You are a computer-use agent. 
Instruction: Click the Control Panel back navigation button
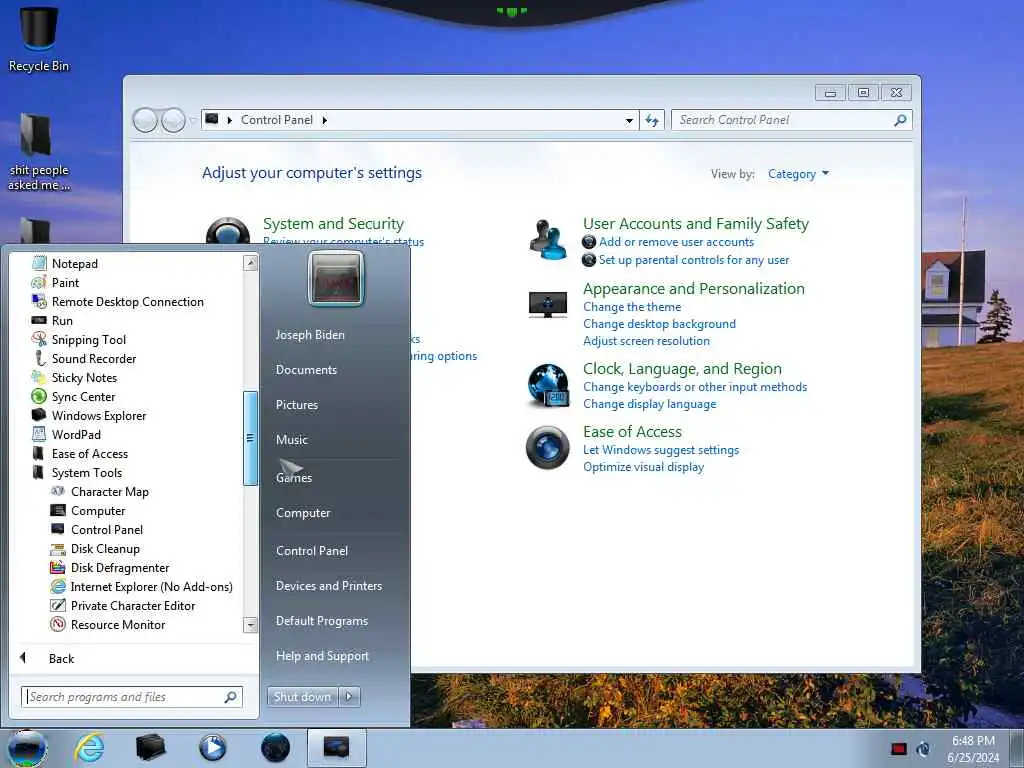point(145,120)
